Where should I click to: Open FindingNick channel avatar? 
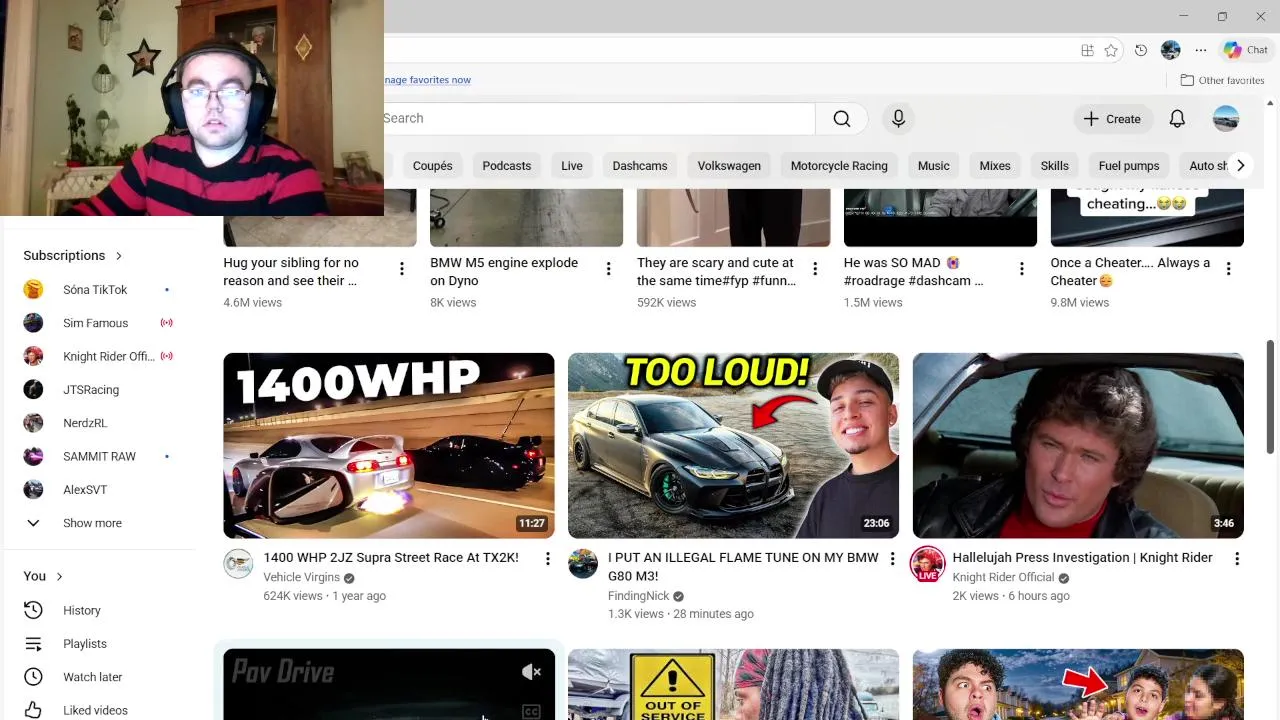coord(583,563)
